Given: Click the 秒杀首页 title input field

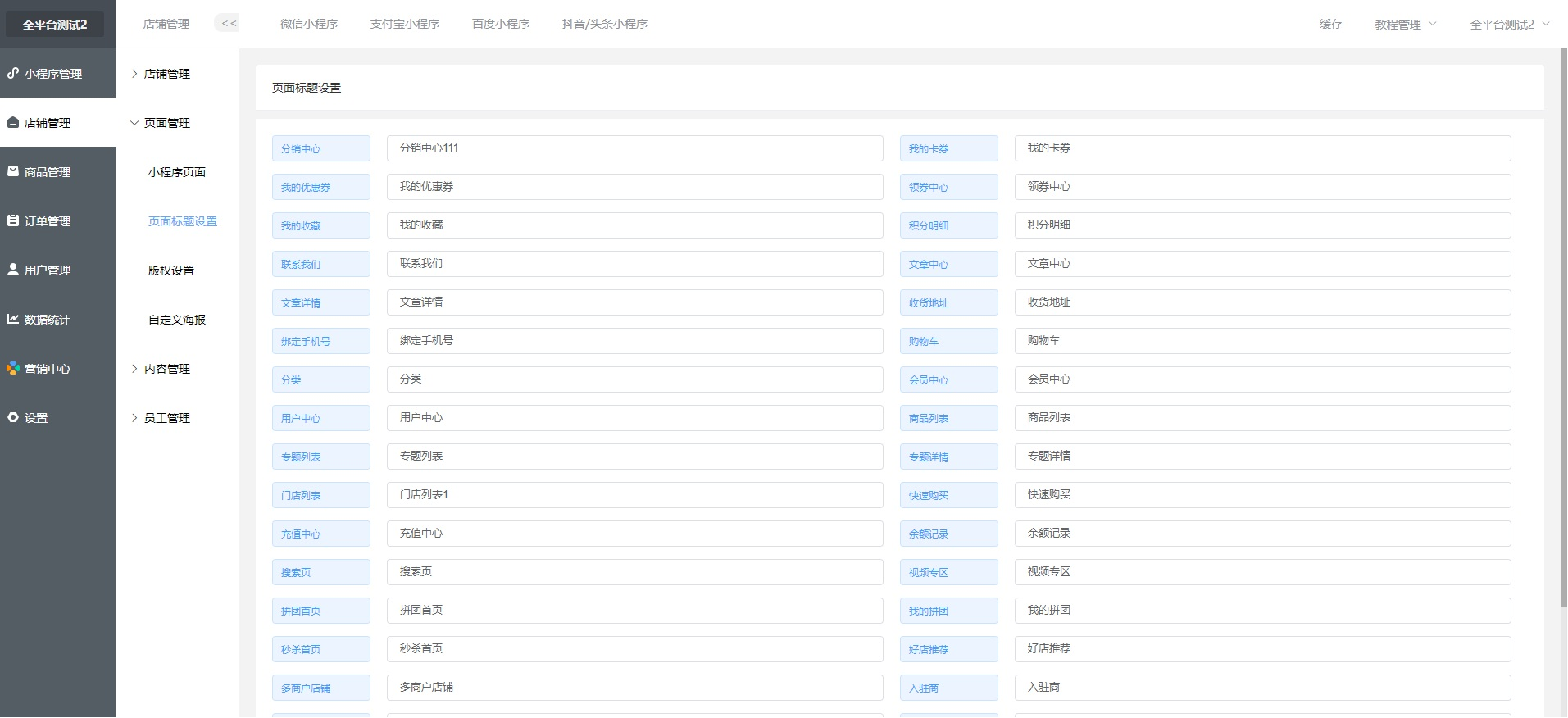Looking at the screenshot, I should click(635, 649).
